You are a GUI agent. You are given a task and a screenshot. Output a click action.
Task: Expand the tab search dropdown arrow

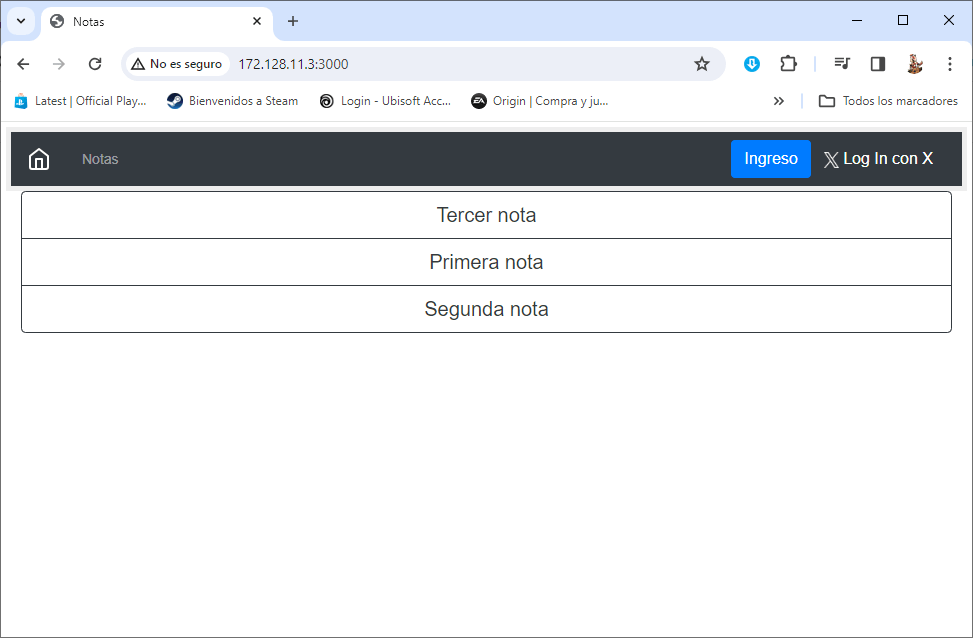click(x=20, y=21)
